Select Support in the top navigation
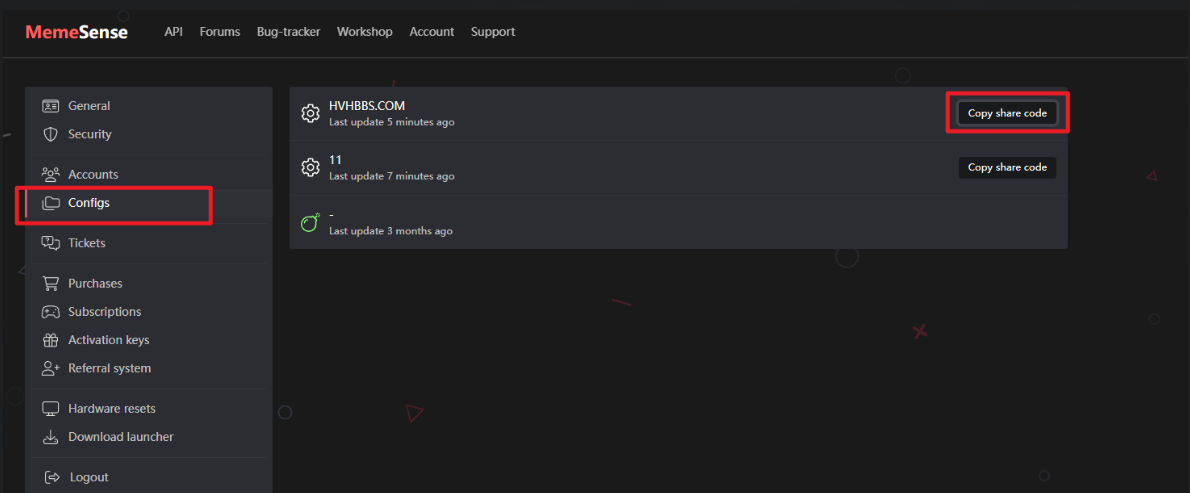Viewport: 1190px width, 493px height. pyautogui.click(x=492, y=32)
